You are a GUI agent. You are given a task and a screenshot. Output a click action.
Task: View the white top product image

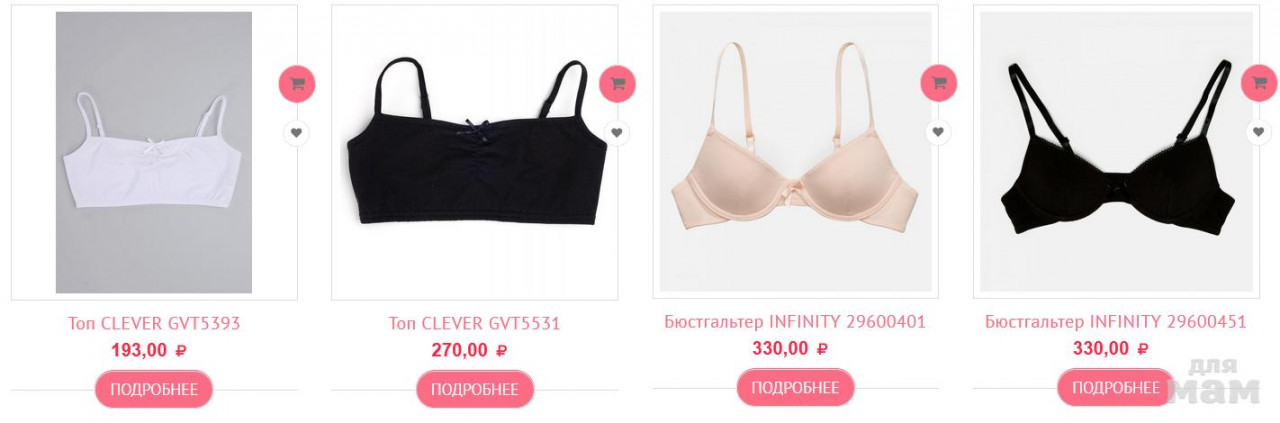pos(154,152)
